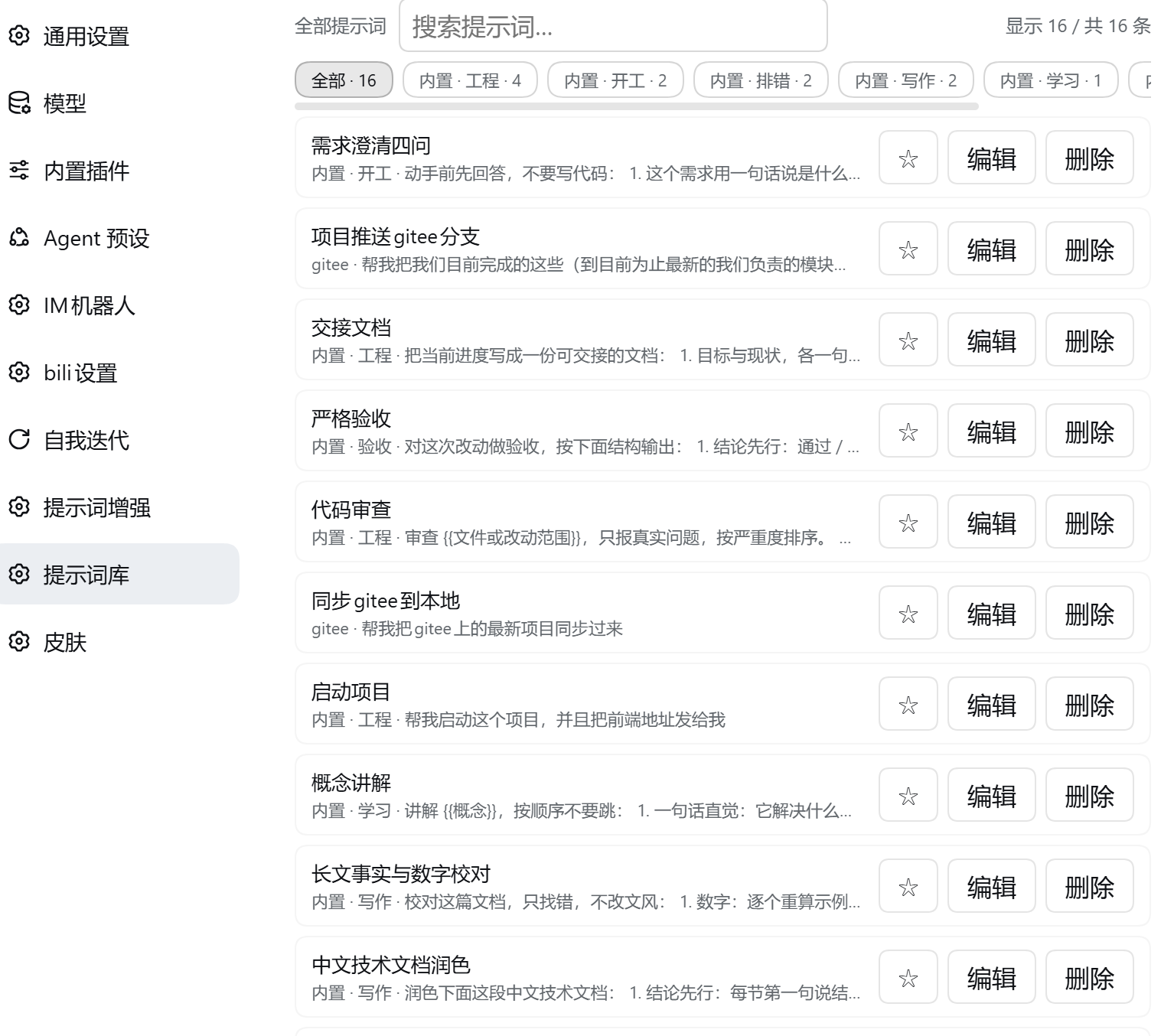Edit the 代码审查 prompt
Image resolution: width=1174 pixels, height=1036 pixels.
991,522
